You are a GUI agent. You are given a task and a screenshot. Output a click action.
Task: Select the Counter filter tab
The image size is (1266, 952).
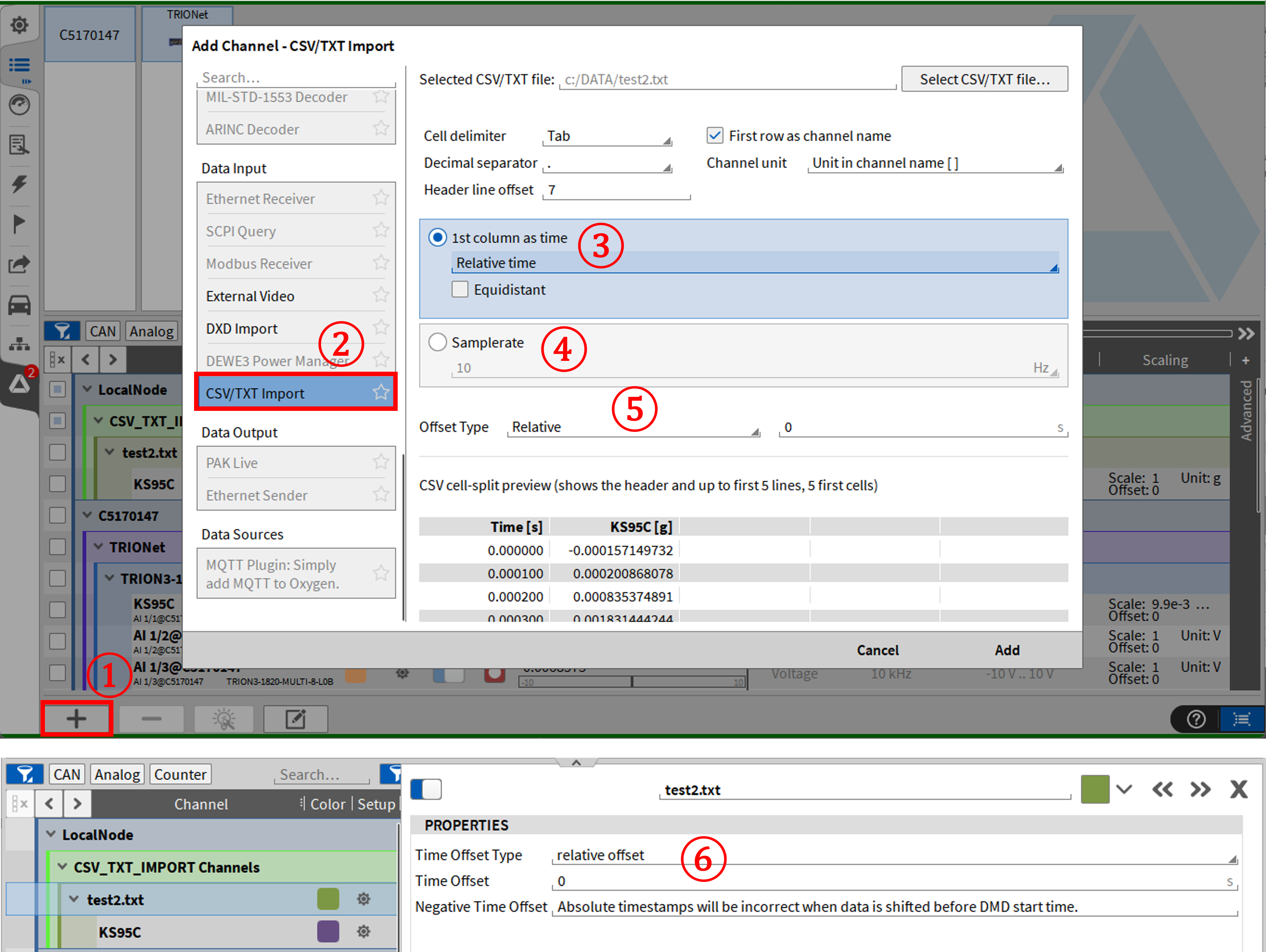click(x=180, y=775)
